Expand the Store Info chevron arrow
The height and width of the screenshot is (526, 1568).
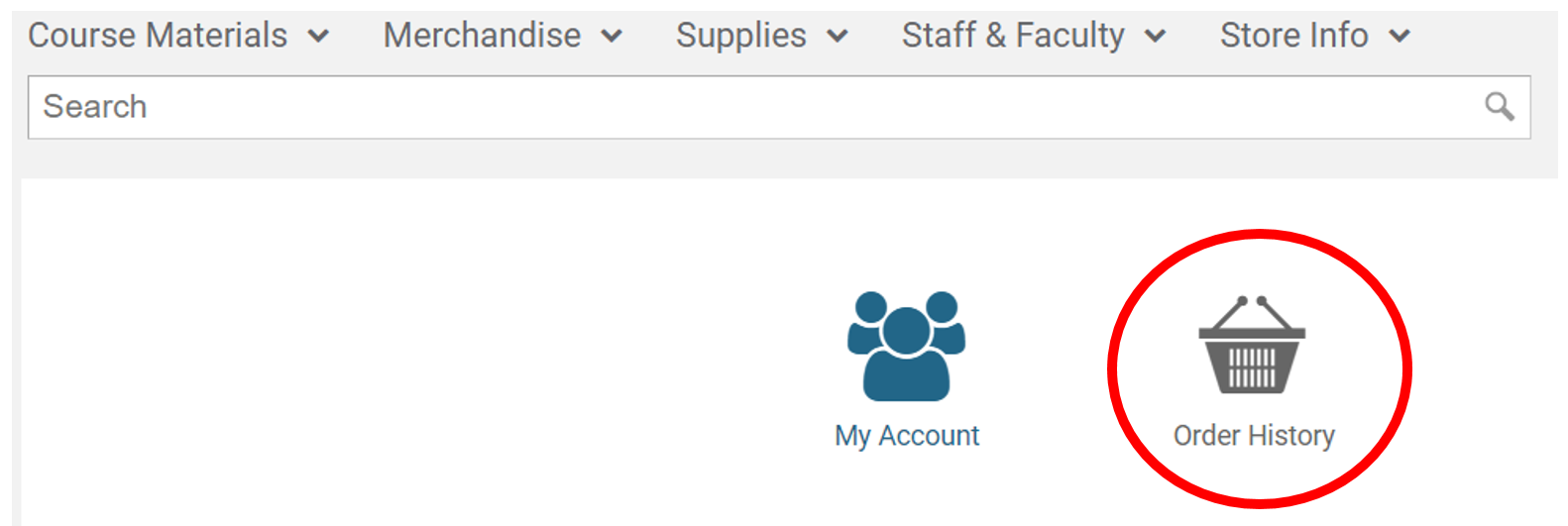click(x=1399, y=37)
